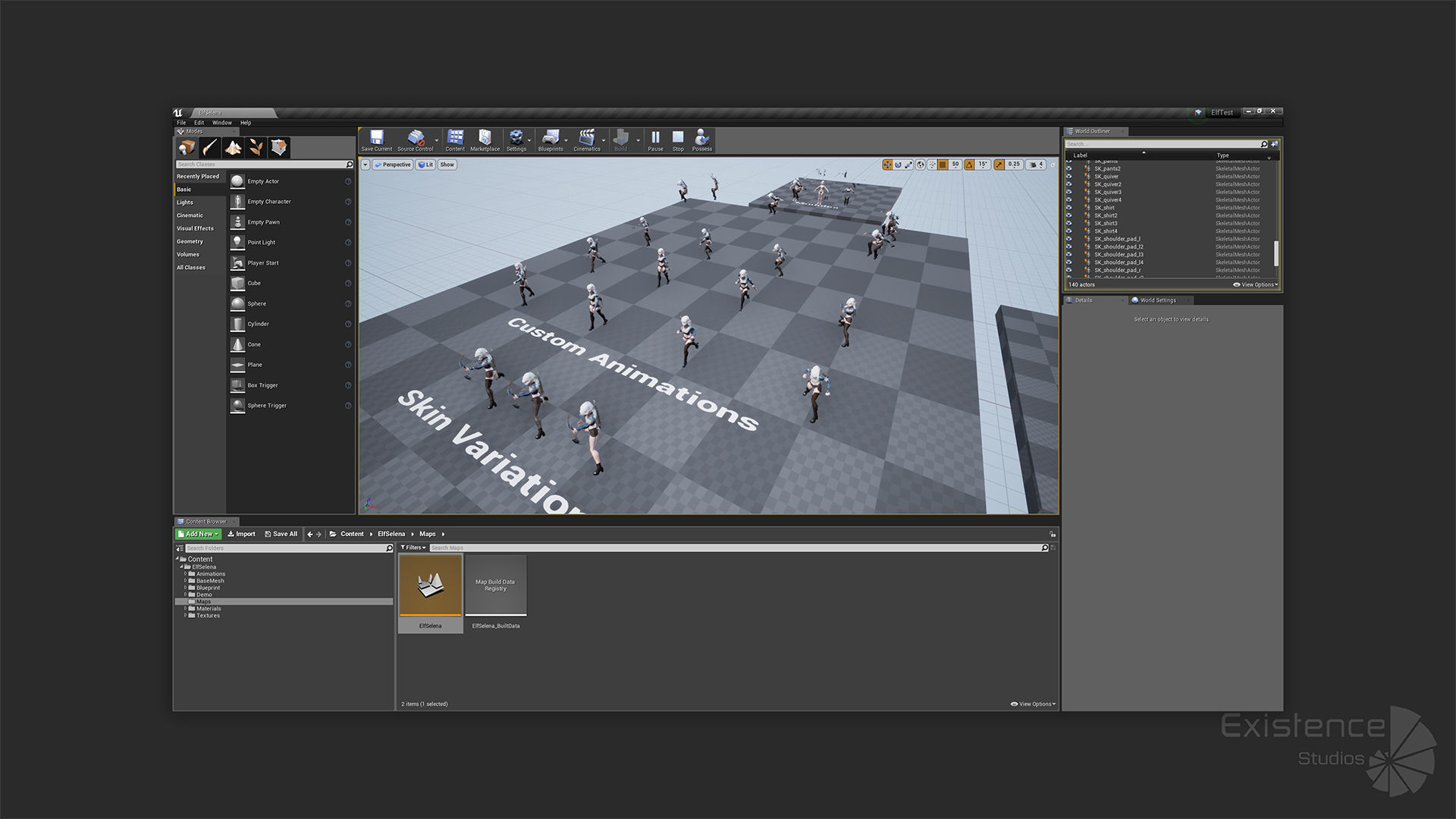Pause the running simulation
The height and width of the screenshot is (819, 1456).
(655, 139)
